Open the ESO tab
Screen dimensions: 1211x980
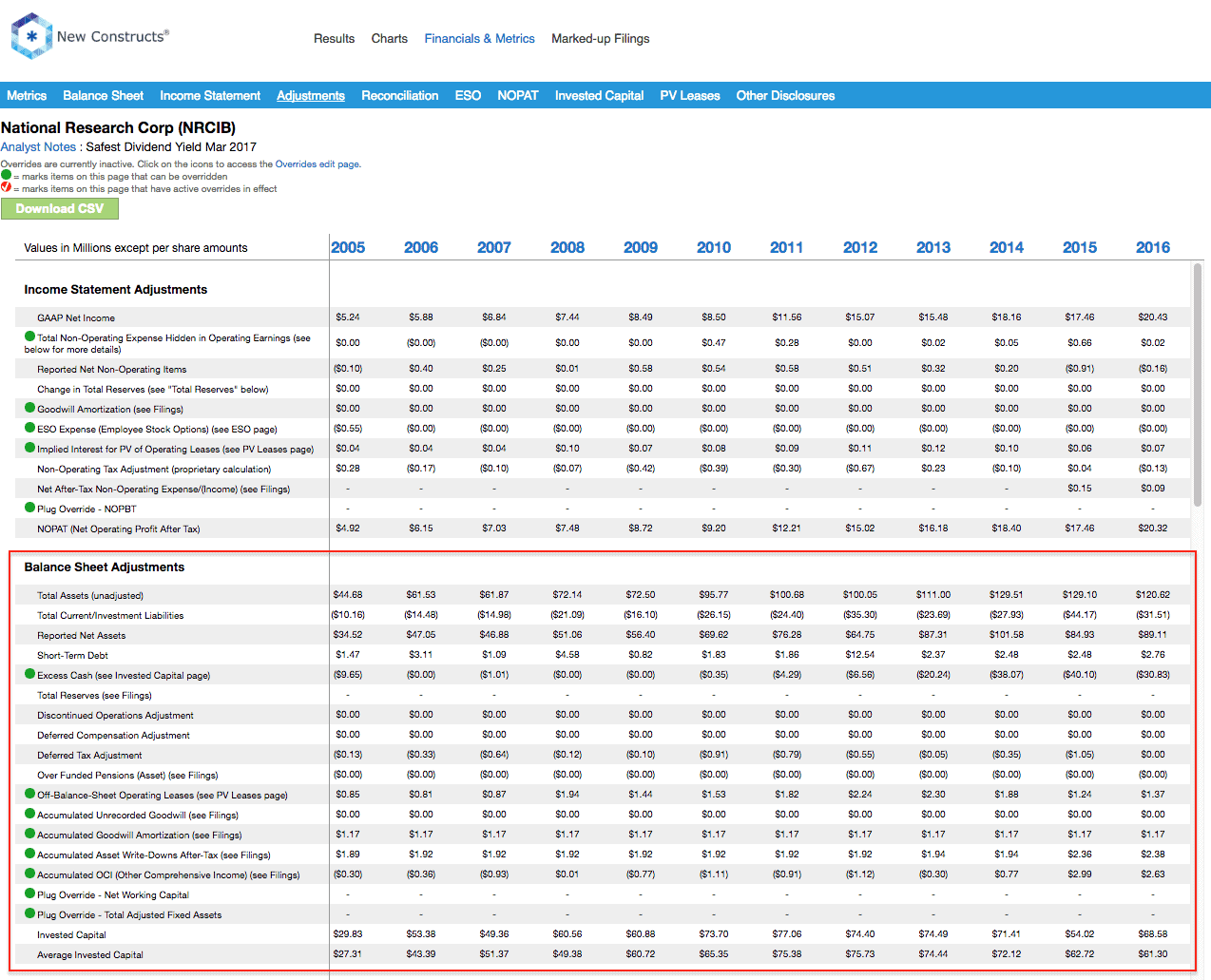click(468, 96)
